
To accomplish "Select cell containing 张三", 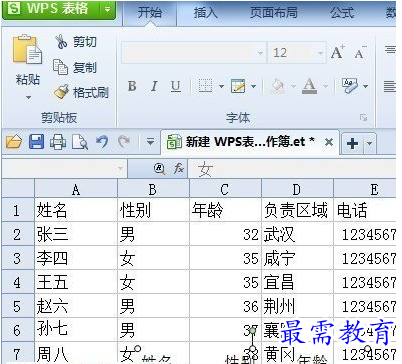I will [76, 234].
